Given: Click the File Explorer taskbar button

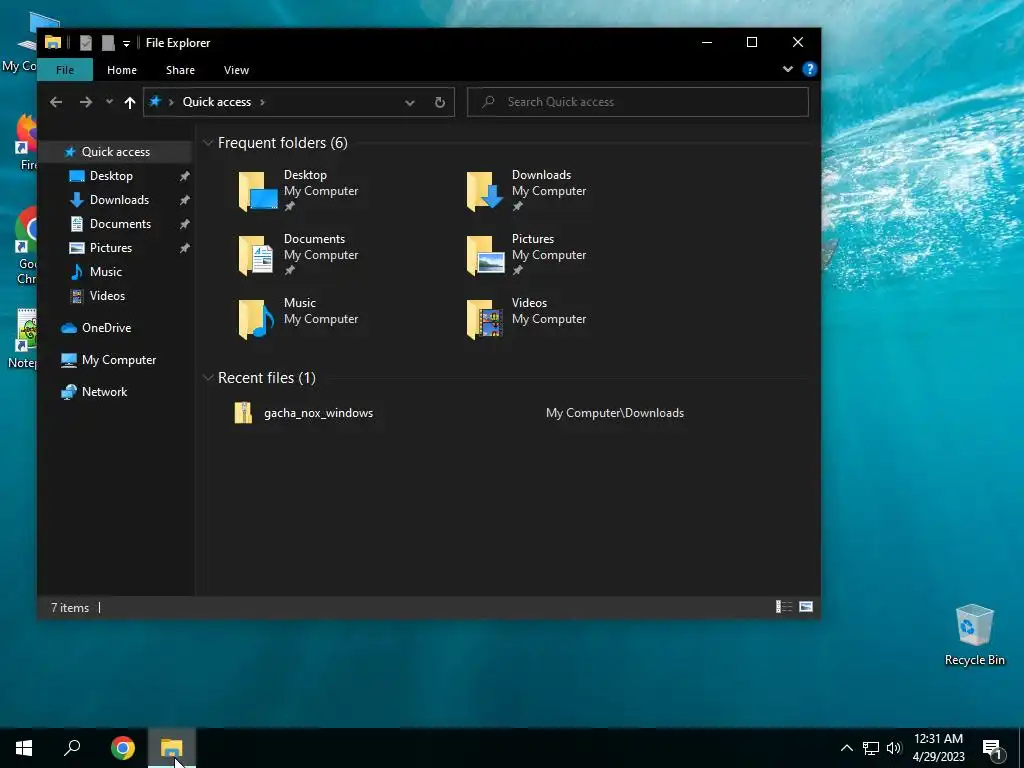Looking at the screenshot, I should tap(171, 748).
